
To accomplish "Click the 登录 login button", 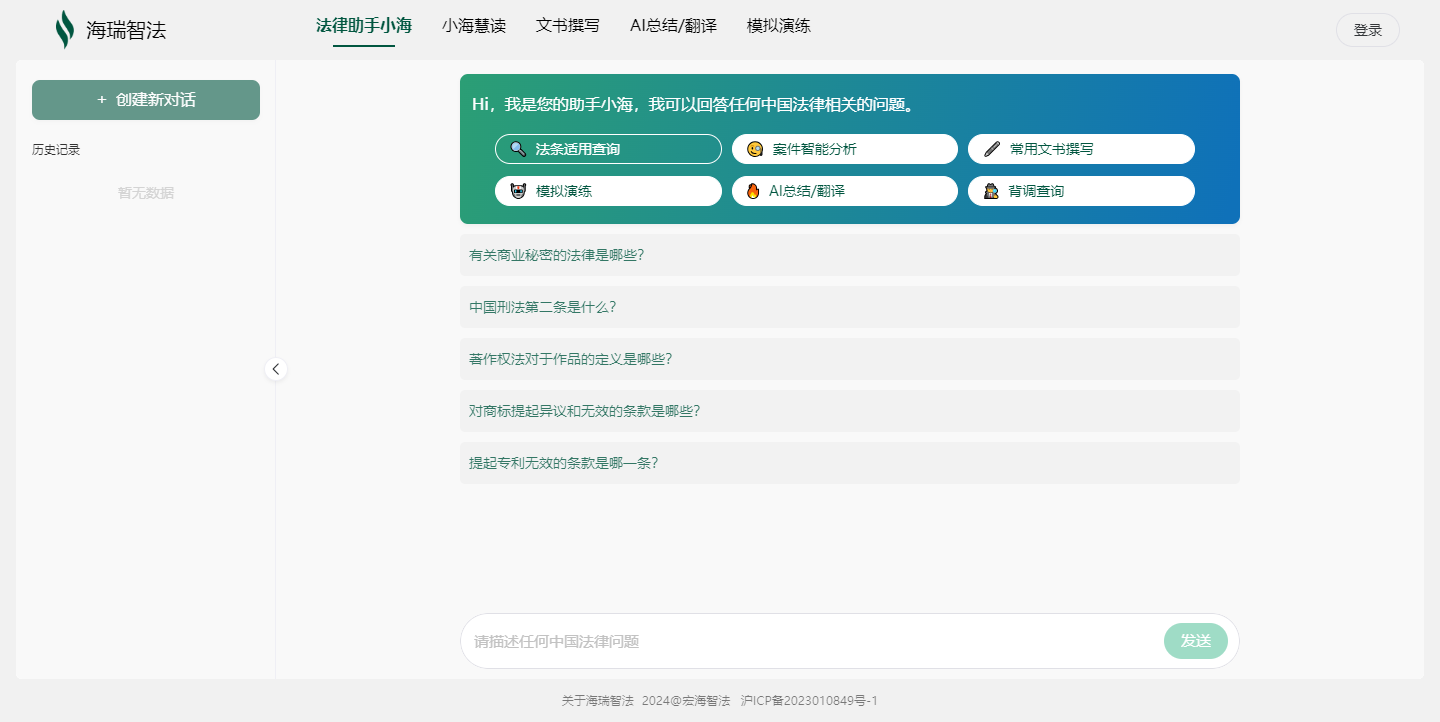I will click(x=1368, y=30).
